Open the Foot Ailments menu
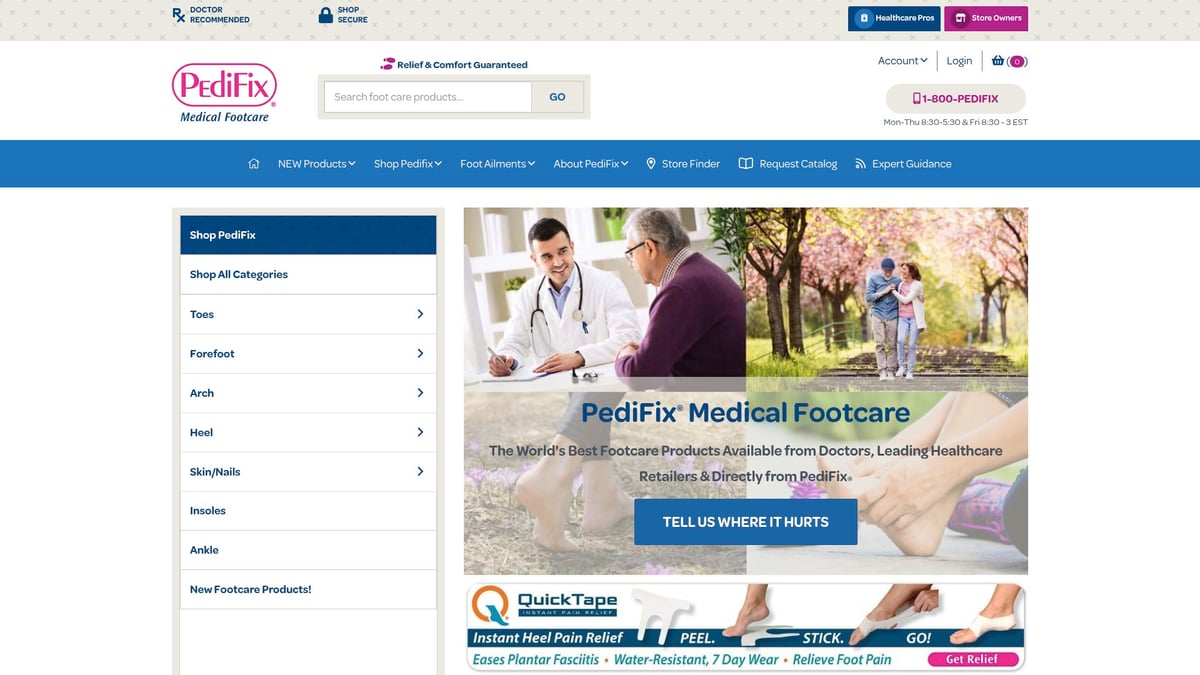The width and height of the screenshot is (1200, 675). 497,164
